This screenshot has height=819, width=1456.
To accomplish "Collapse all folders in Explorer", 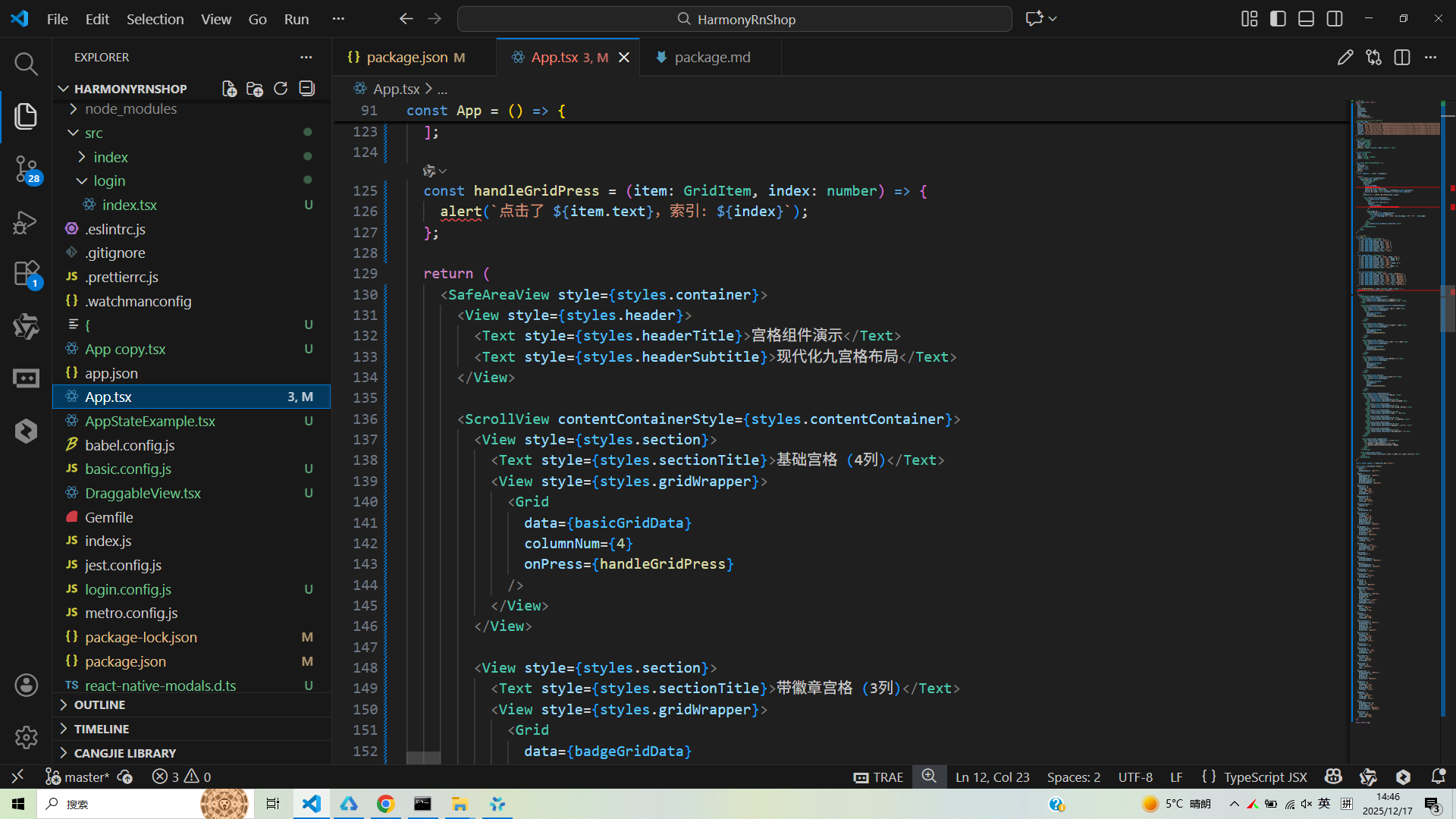I will pos(307,89).
